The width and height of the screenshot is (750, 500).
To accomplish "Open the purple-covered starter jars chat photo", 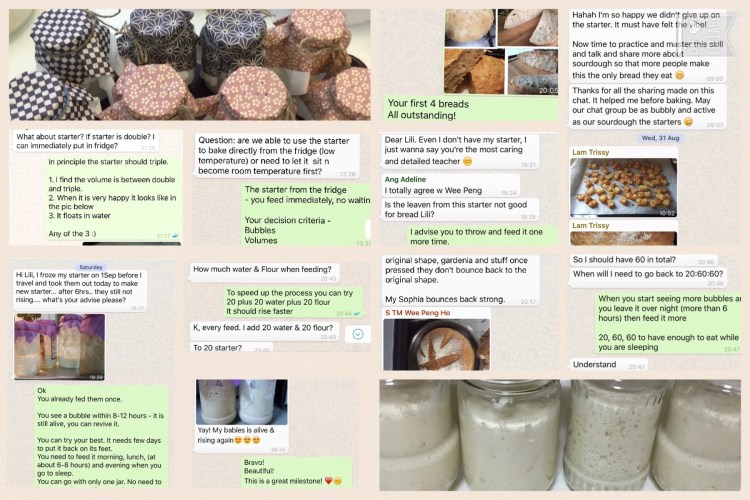I will point(59,347).
